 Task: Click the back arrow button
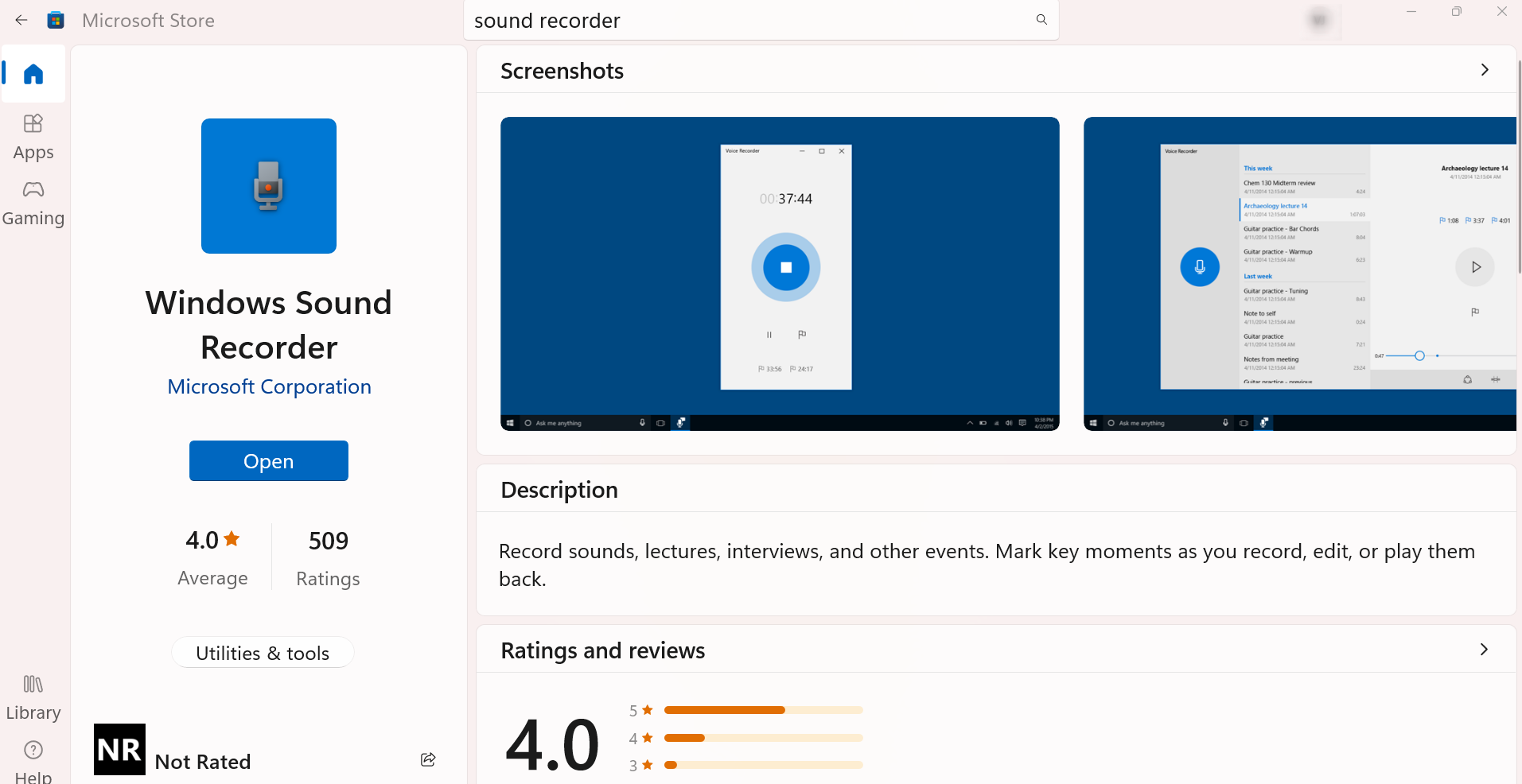click(x=21, y=20)
